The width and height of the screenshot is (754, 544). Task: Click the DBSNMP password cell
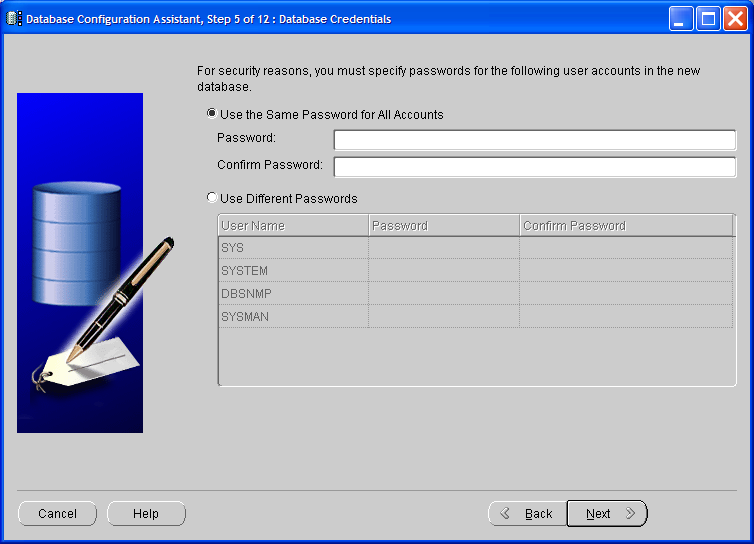(x=444, y=293)
